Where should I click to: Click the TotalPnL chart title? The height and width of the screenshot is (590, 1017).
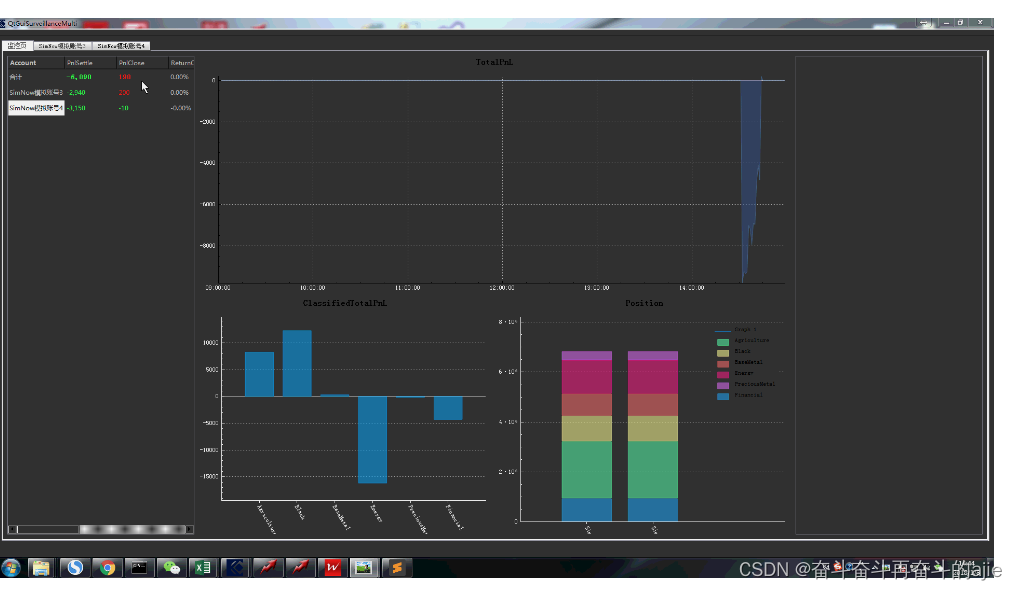(494, 62)
